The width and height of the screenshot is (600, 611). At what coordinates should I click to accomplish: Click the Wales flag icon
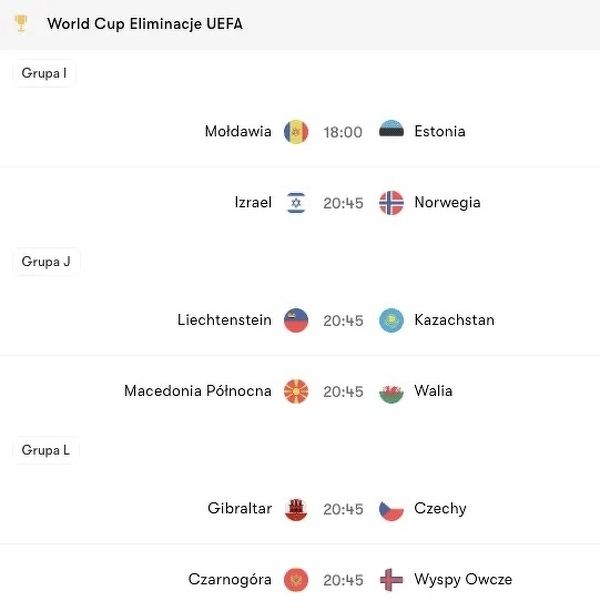point(391,391)
